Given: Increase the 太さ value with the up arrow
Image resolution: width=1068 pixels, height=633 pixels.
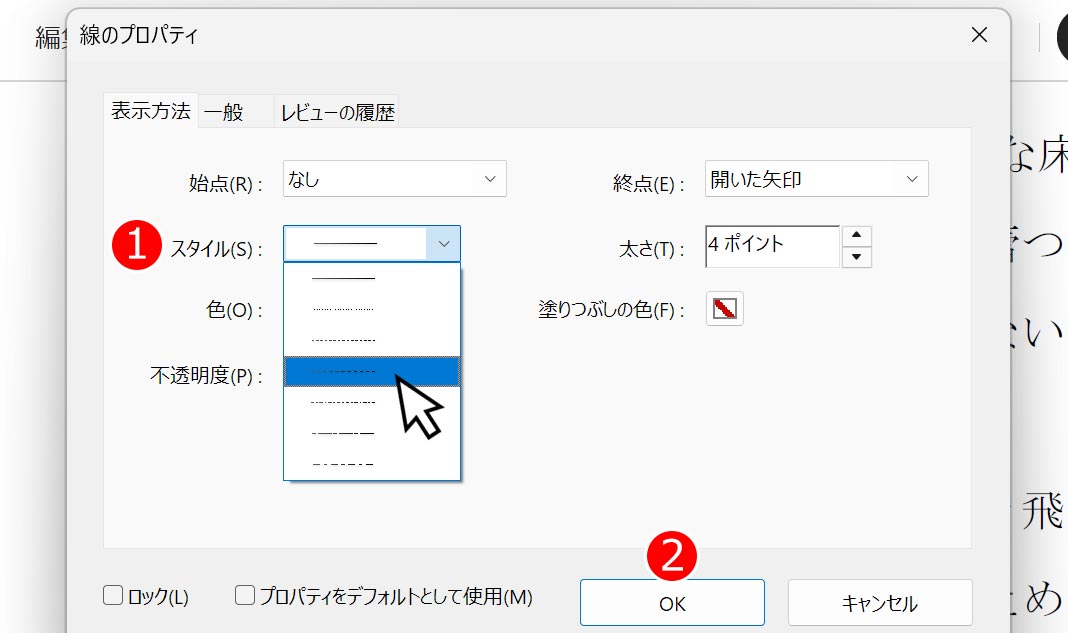Looking at the screenshot, I should pyautogui.click(x=857, y=235).
